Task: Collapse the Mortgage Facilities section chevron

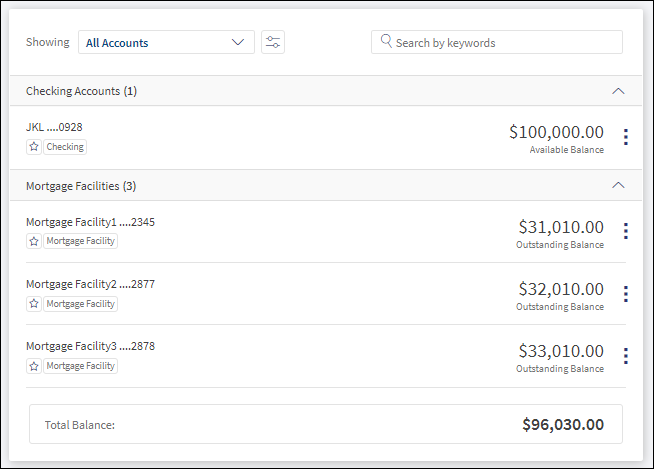Action: click(x=618, y=185)
